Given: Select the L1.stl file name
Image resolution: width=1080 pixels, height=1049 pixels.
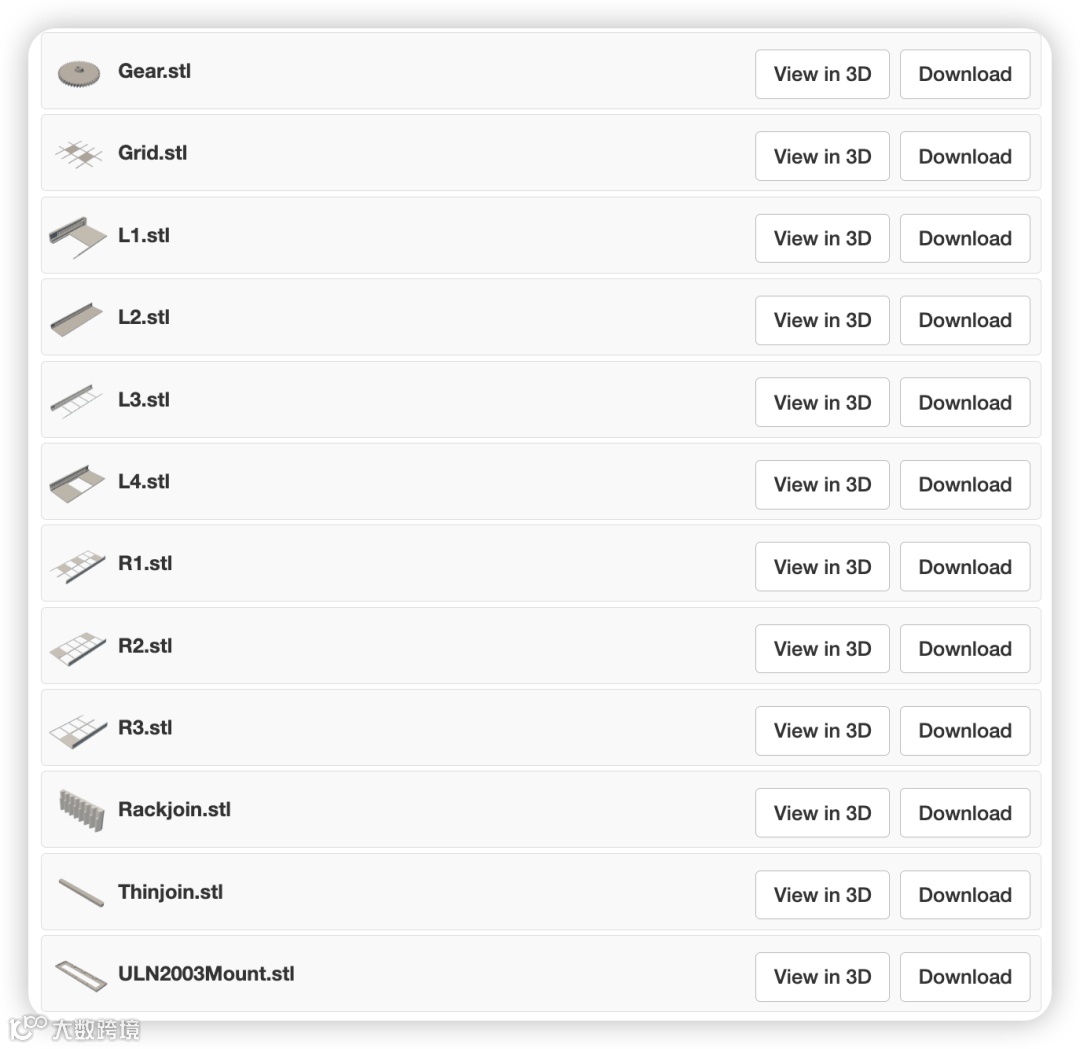Looking at the screenshot, I should (144, 236).
